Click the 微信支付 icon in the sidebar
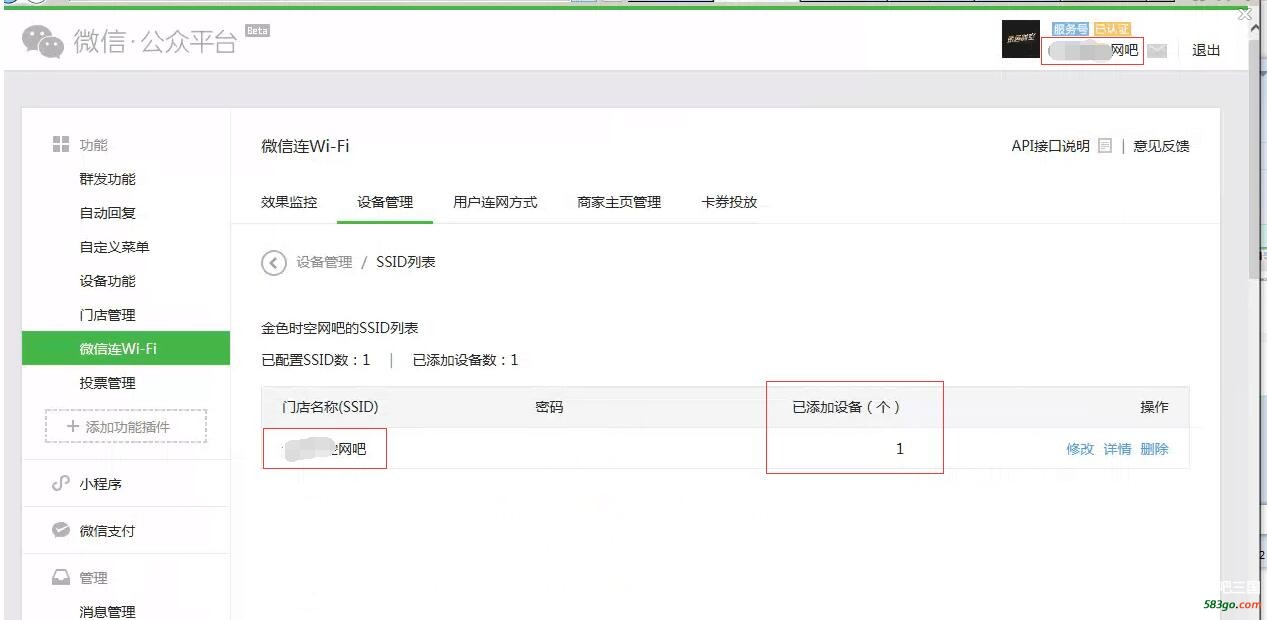This screenshot has height=620, width=1267. pos(61,531)
